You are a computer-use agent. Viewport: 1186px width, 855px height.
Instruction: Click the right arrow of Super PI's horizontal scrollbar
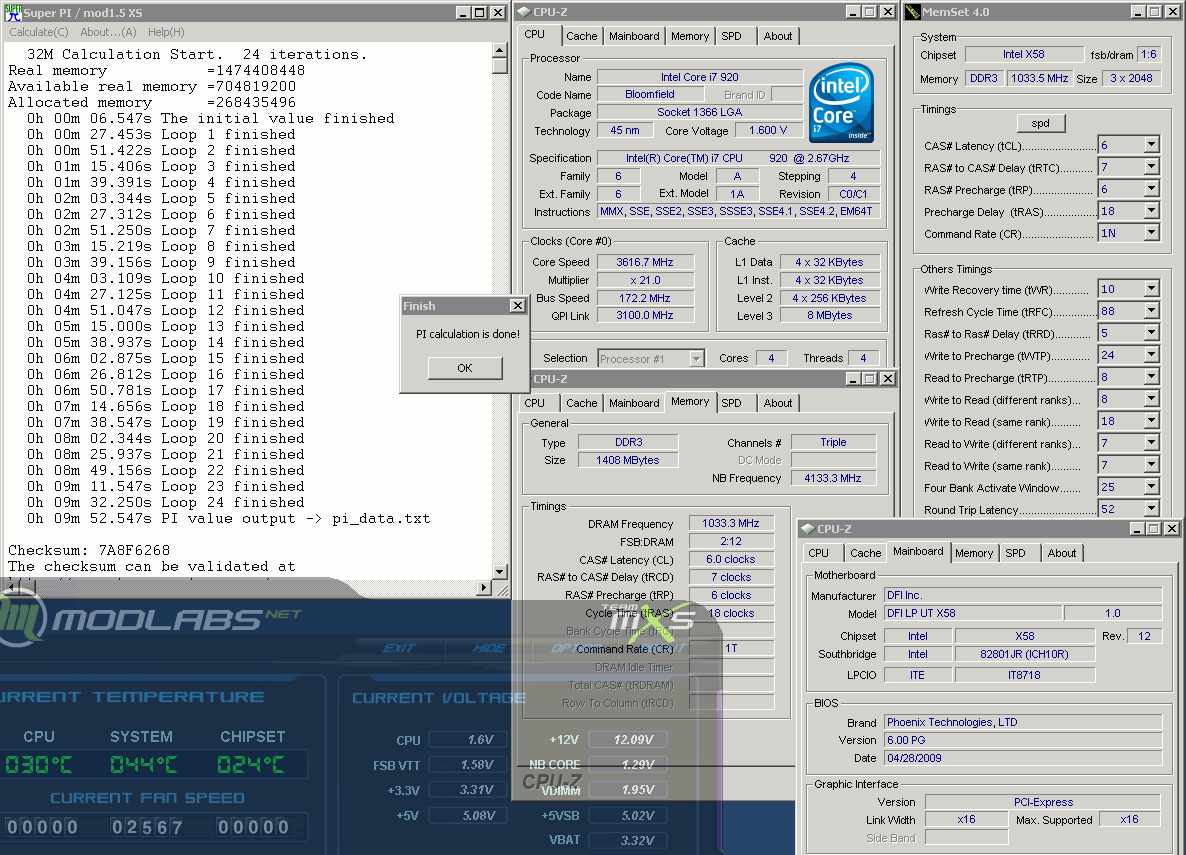(485, 587)
